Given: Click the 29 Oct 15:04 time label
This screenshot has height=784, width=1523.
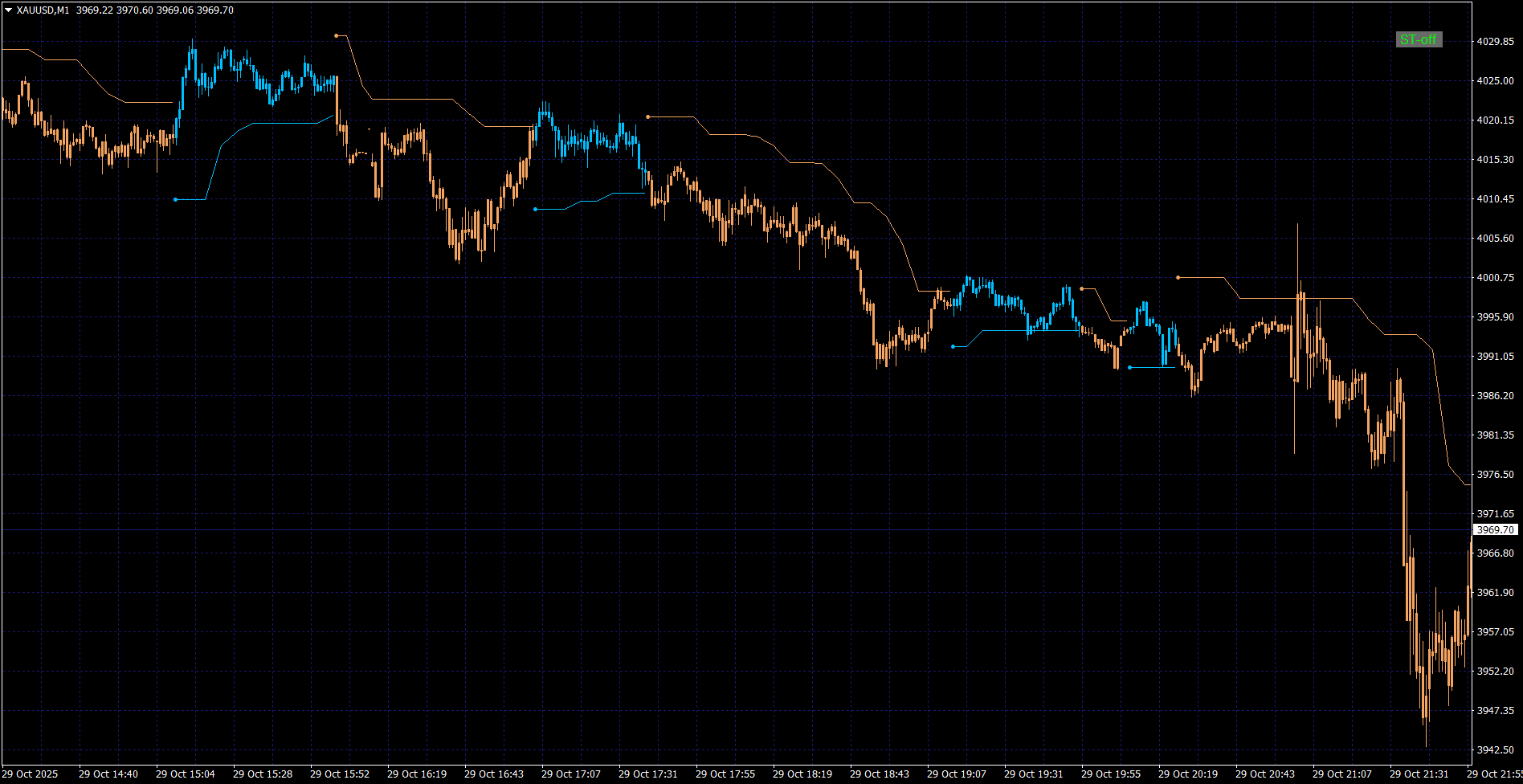Looking at the screenshot, I should [186, 774].
